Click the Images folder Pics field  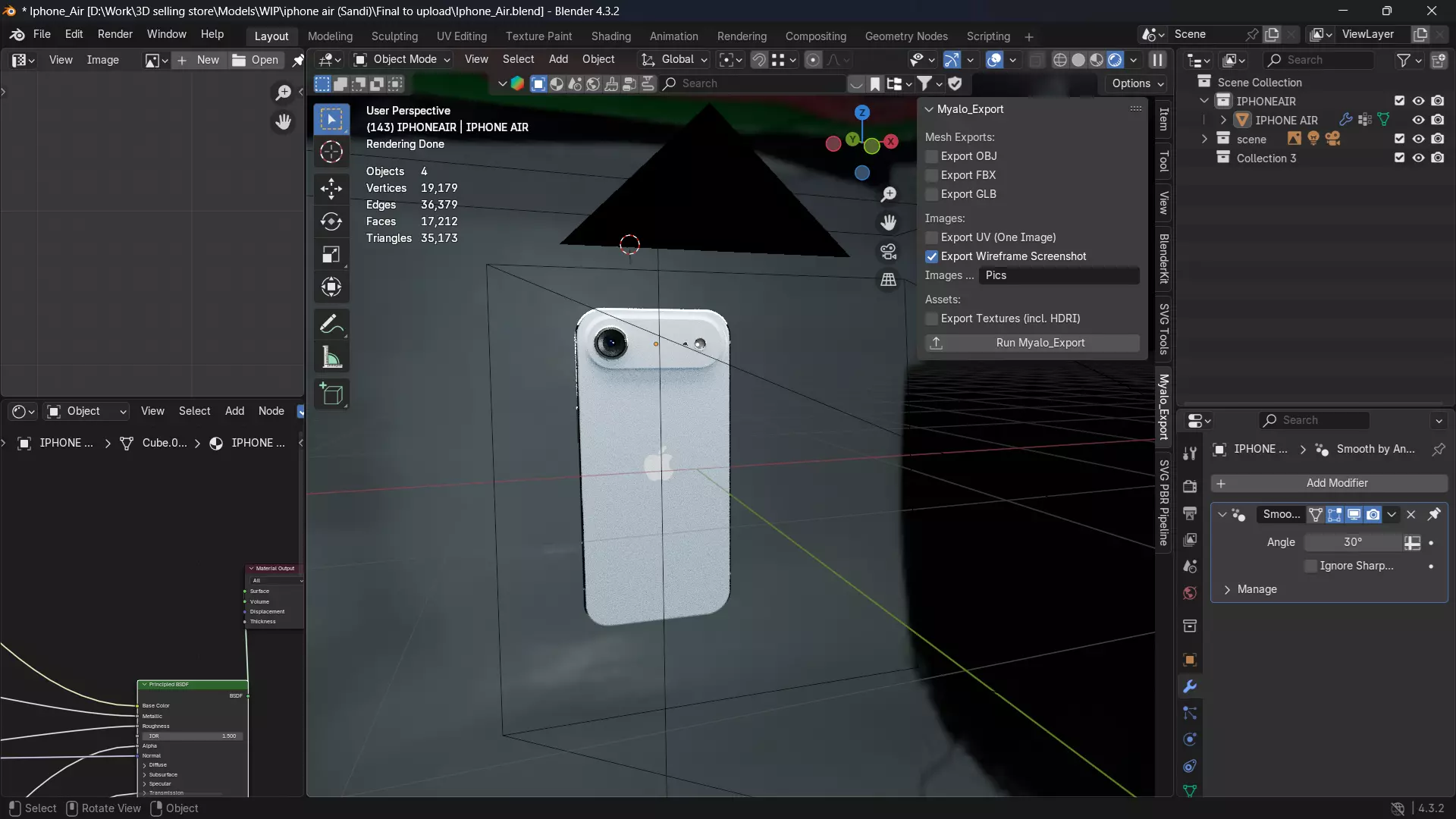click(x=1059, y=275)
